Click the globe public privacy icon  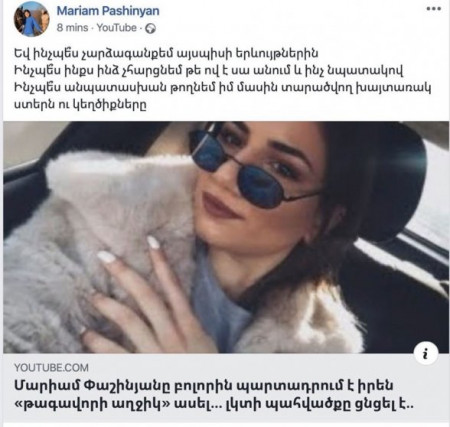coord(151,29)
